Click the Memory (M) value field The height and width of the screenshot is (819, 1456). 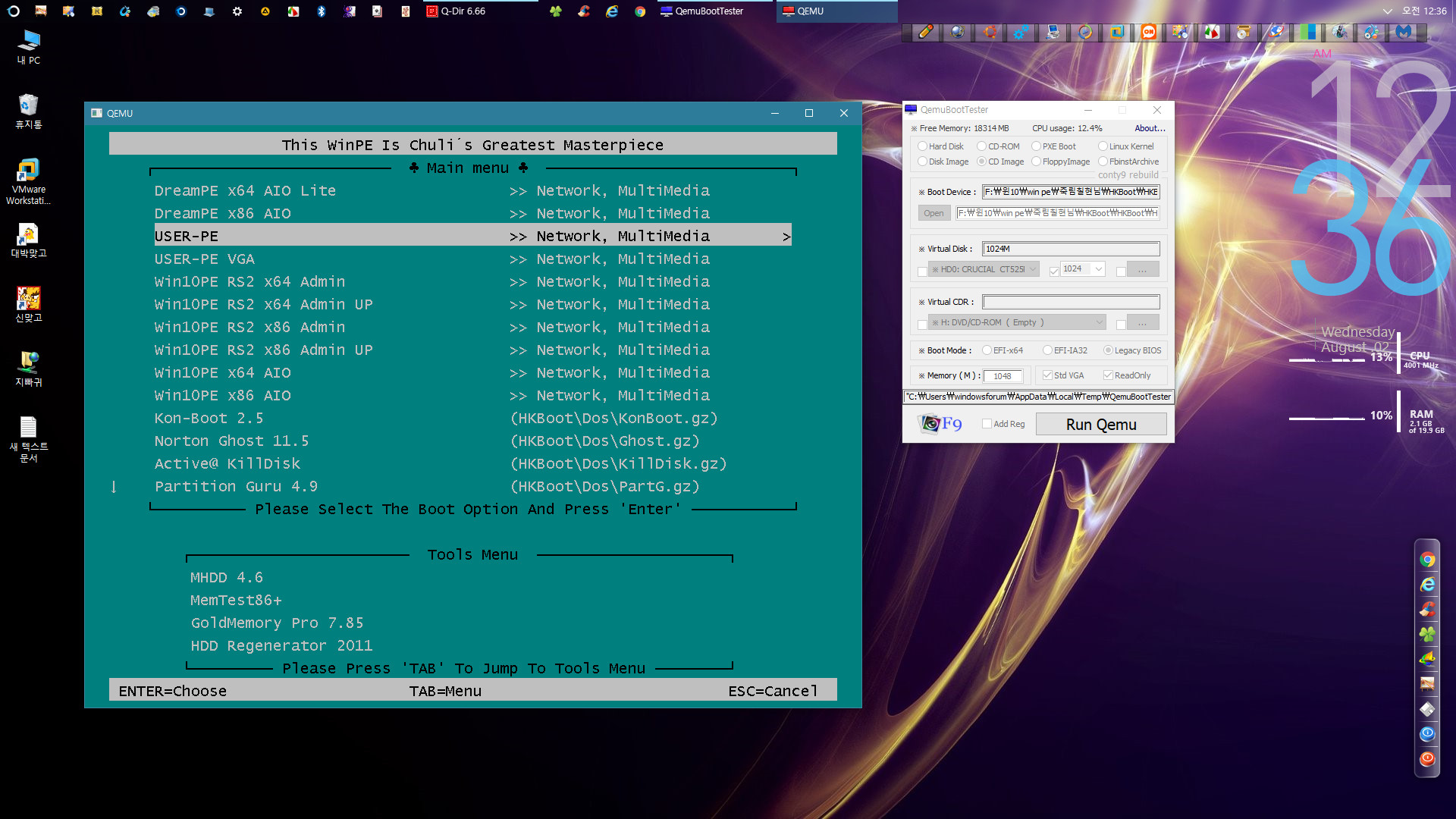1003,376
